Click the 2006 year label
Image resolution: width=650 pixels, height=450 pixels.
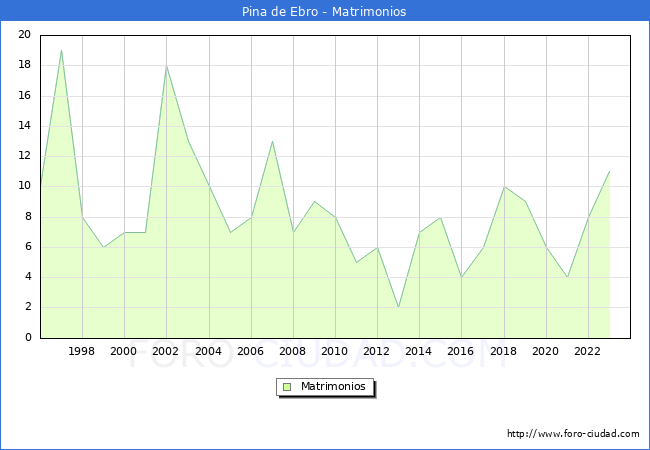[x=250, y=351]
